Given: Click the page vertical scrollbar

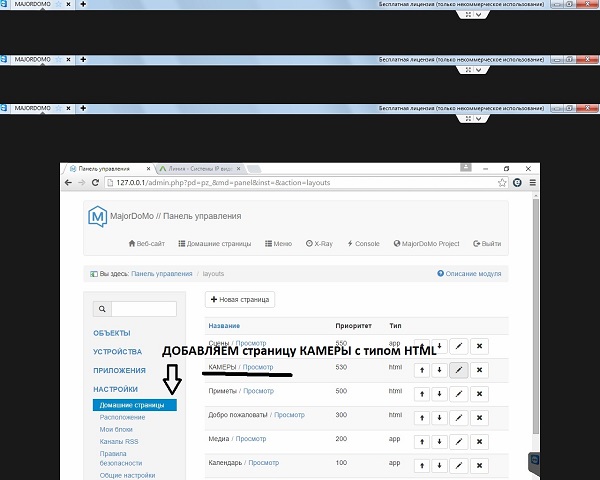Looking at the screenshot, I should coord(536,316).
